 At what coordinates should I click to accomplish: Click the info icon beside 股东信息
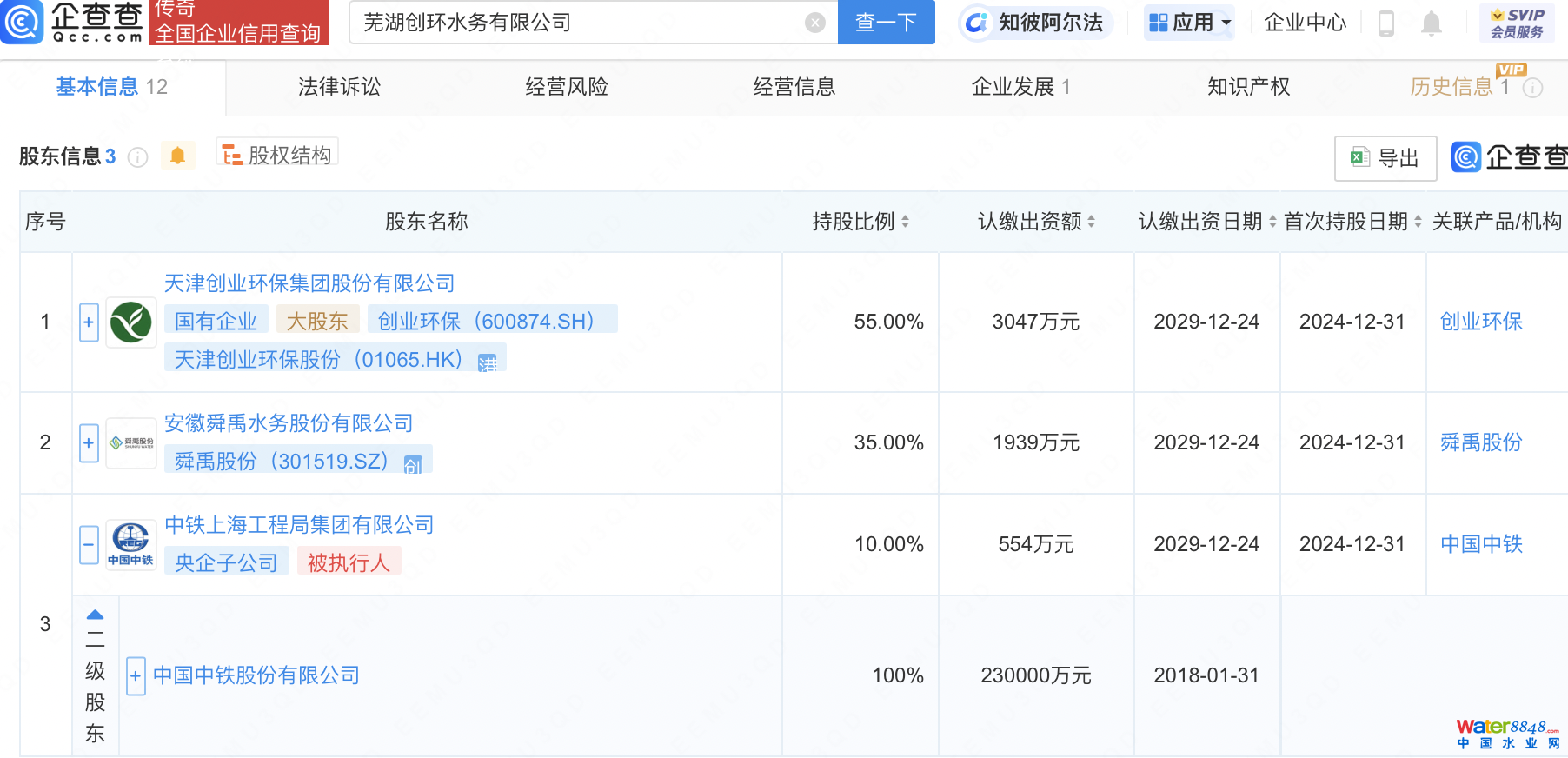tap(137, 157)
